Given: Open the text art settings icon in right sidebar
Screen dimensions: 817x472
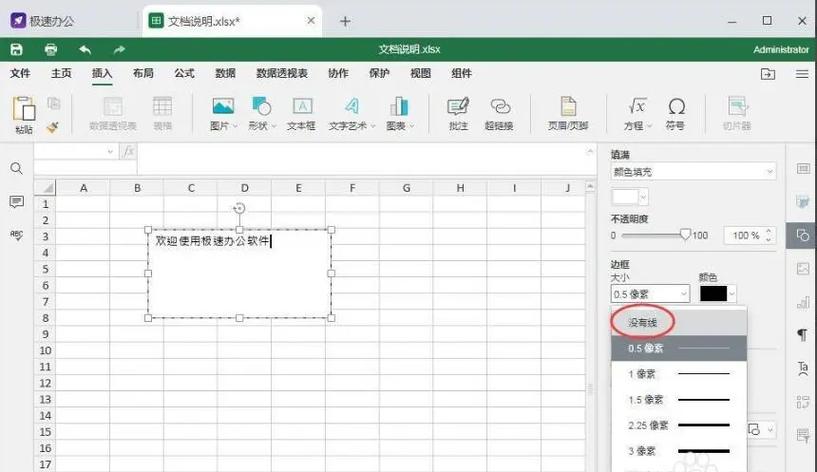Looking at the screenshot, I should pos(803,368).
